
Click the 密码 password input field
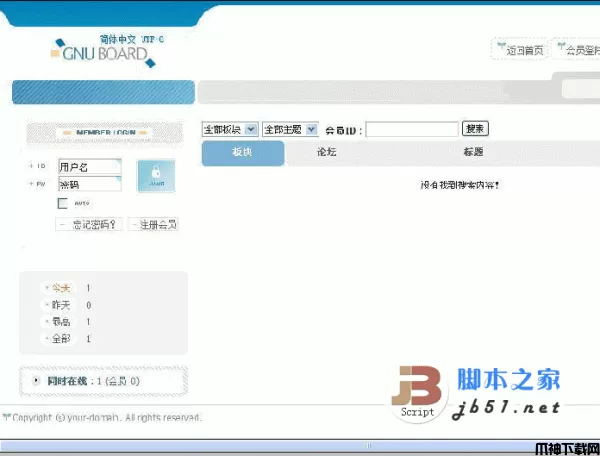[x=90, y=184]
